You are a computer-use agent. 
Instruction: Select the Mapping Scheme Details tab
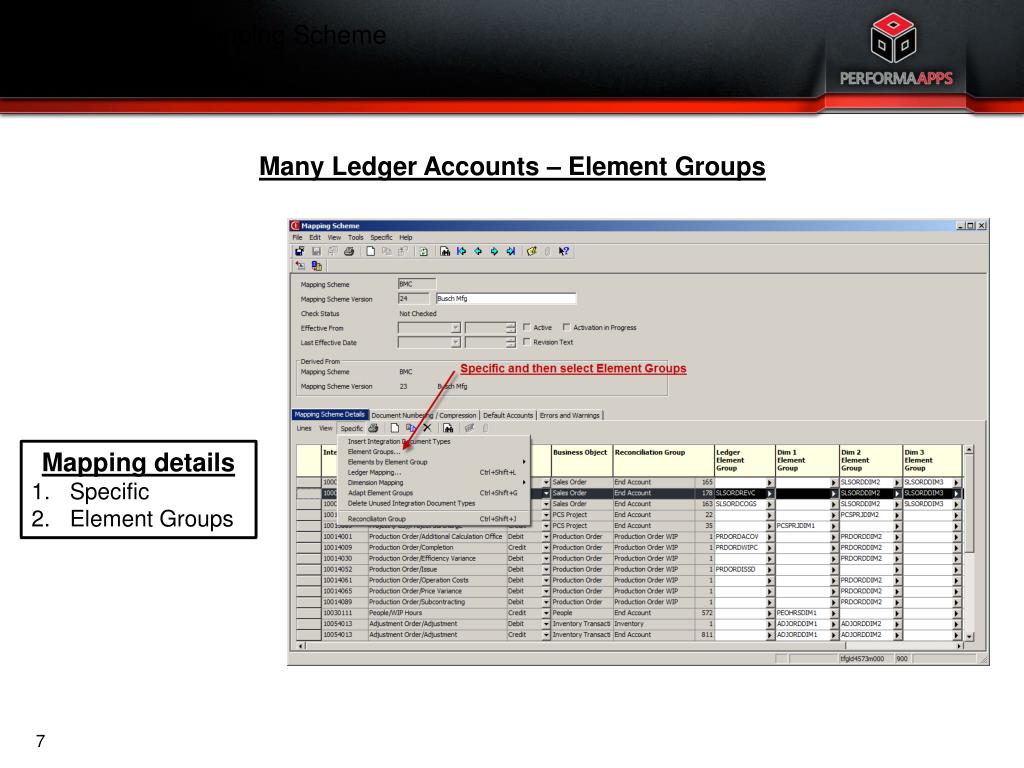coord(330,415)
